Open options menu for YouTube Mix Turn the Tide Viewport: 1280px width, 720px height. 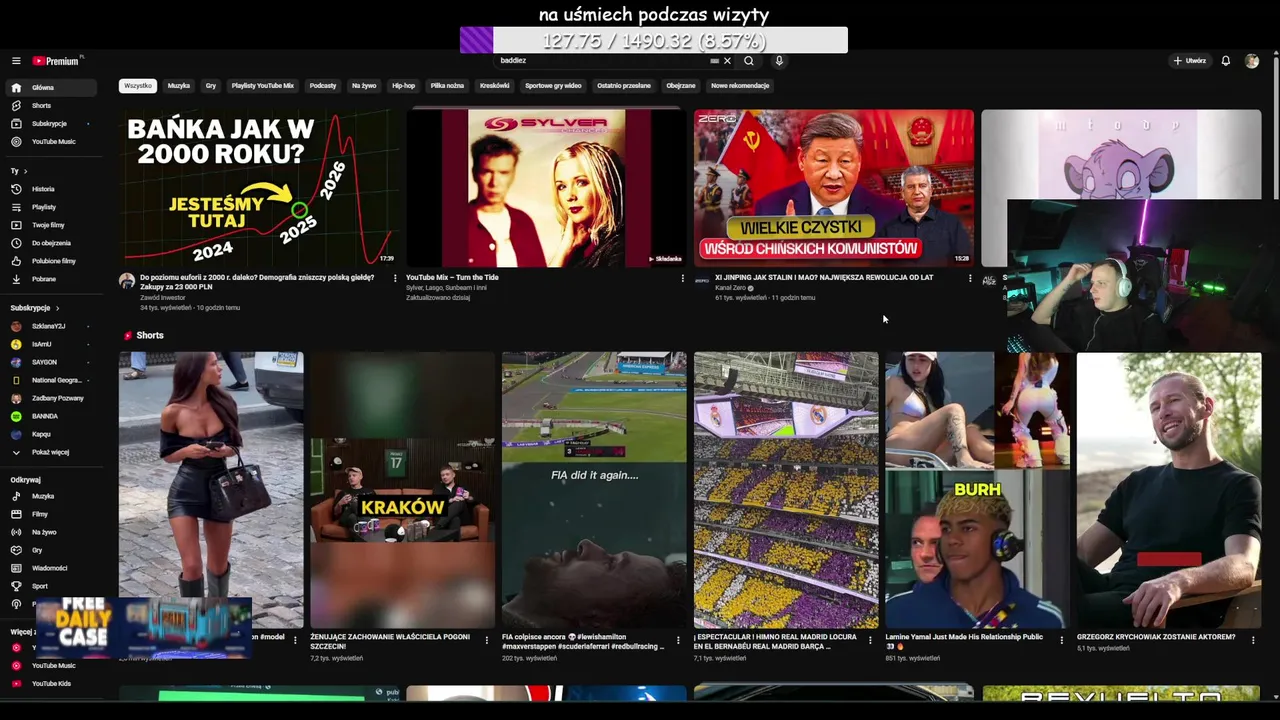683,278
